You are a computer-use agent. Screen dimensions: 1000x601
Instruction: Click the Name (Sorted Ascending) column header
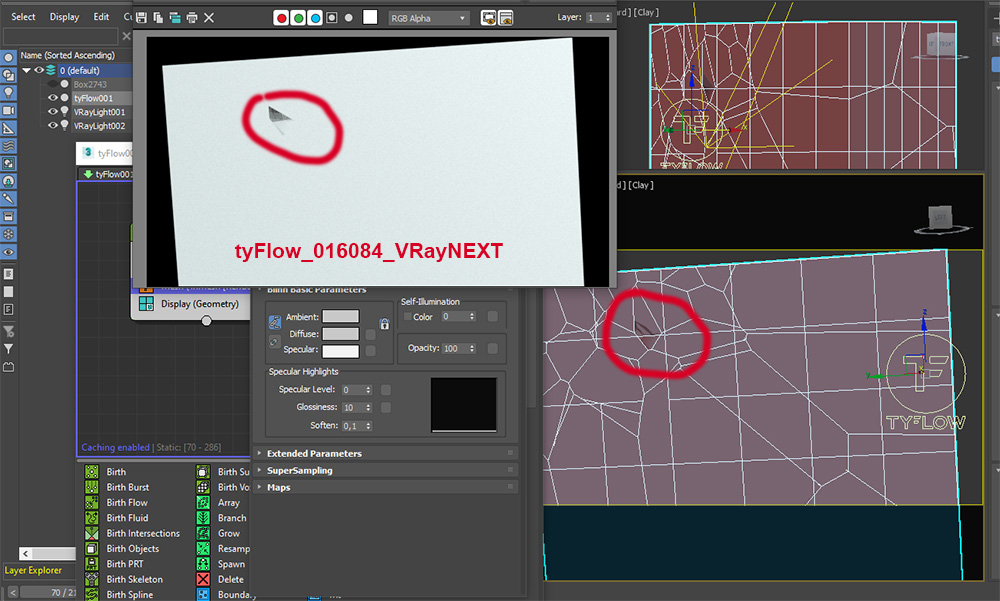(68, 55)
